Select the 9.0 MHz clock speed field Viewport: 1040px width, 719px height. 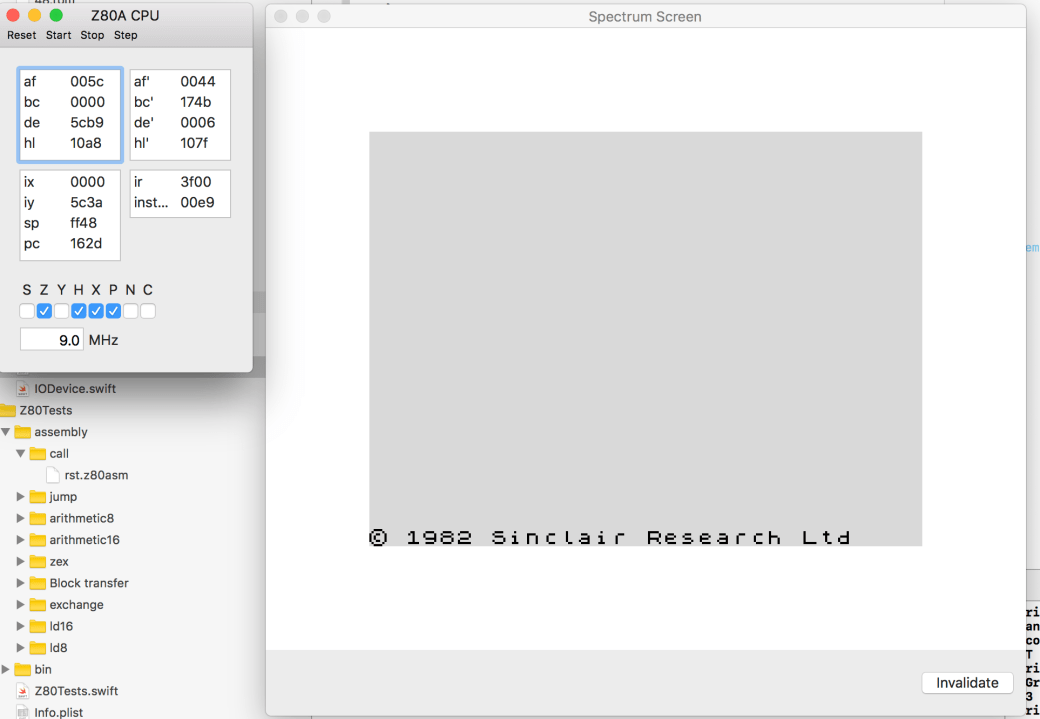51,339
